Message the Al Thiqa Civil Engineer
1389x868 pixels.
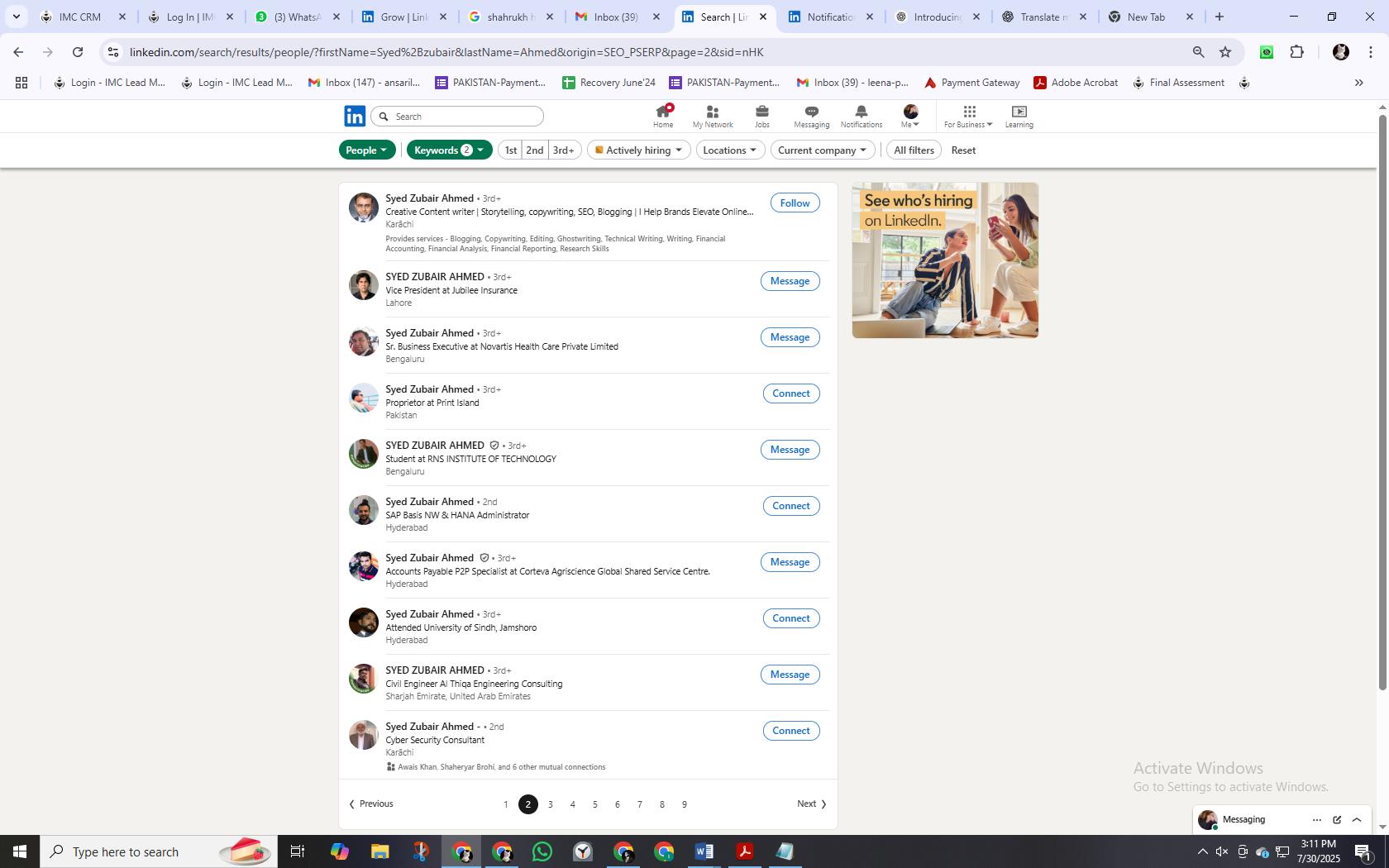tap(790, 675)
